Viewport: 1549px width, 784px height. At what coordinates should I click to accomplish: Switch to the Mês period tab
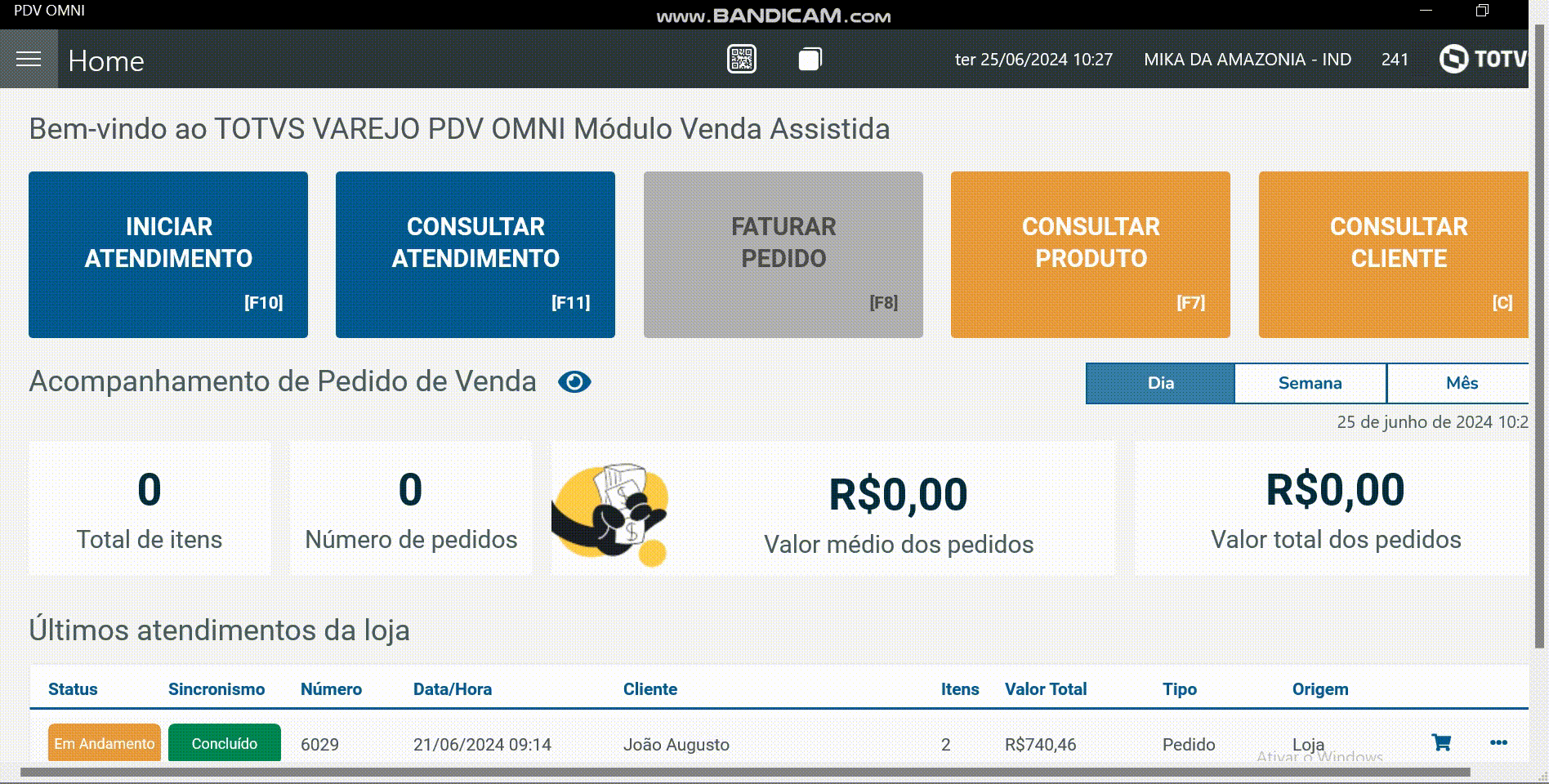click(1458, 383)
